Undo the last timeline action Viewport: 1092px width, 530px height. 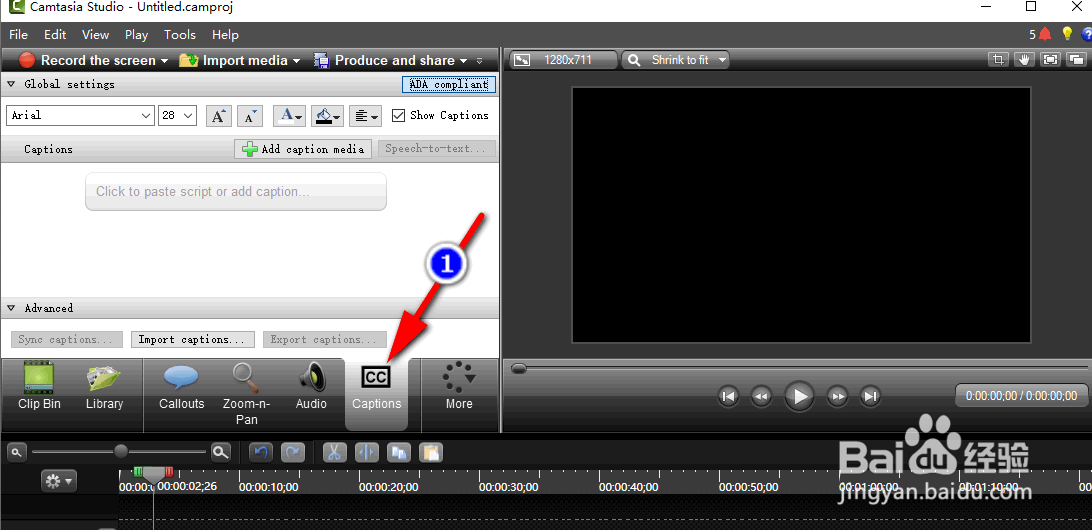[261, 452]
